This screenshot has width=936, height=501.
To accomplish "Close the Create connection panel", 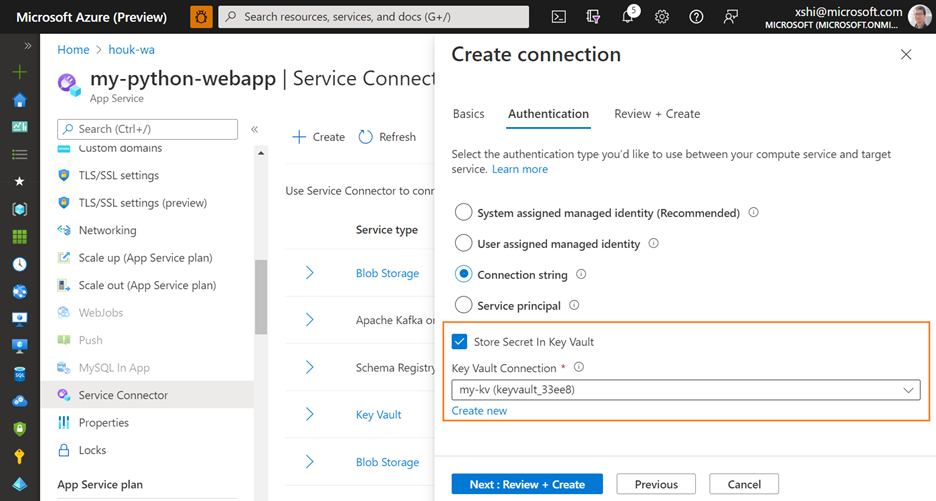I will coord(906,54).
